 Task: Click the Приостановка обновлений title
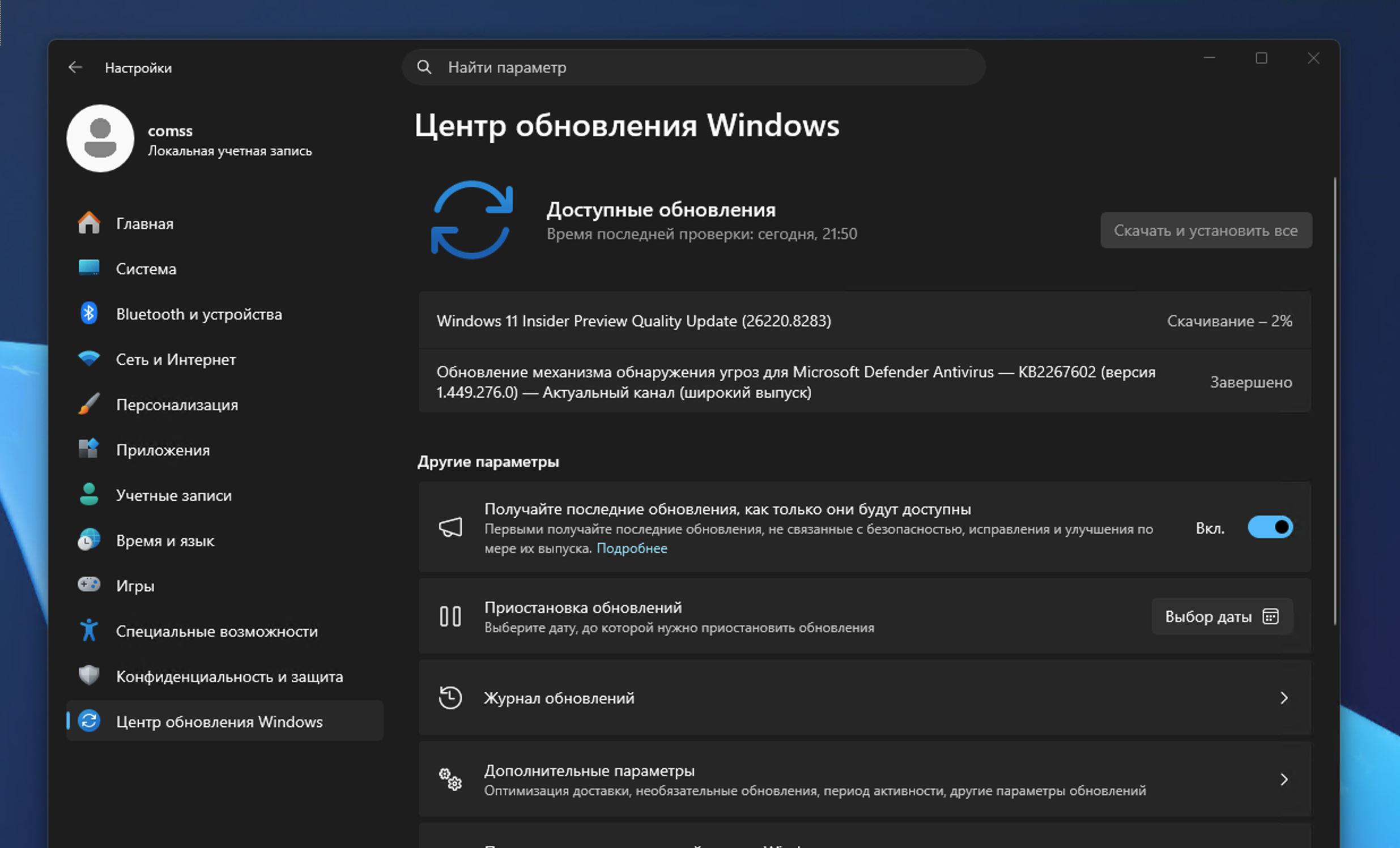point(583,607)
